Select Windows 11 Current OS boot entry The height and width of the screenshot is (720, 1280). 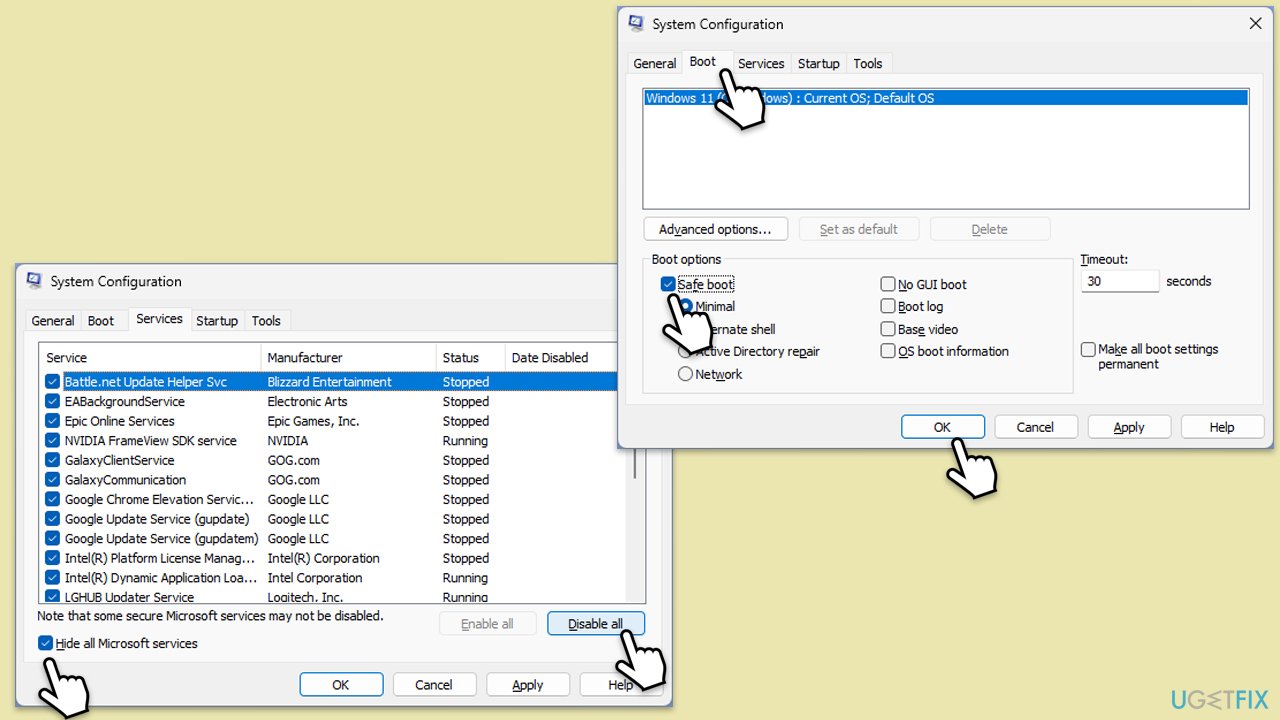pyautogui.click(x=945, y=98)
